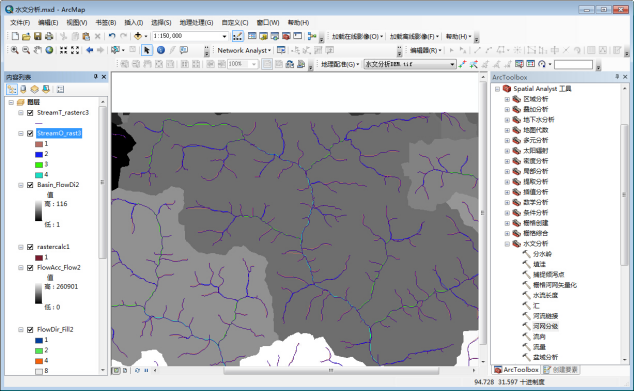Click the class 1 color swatch under StreamO_rast3
This screenshot has width=635, height=392.
(39, 144)
